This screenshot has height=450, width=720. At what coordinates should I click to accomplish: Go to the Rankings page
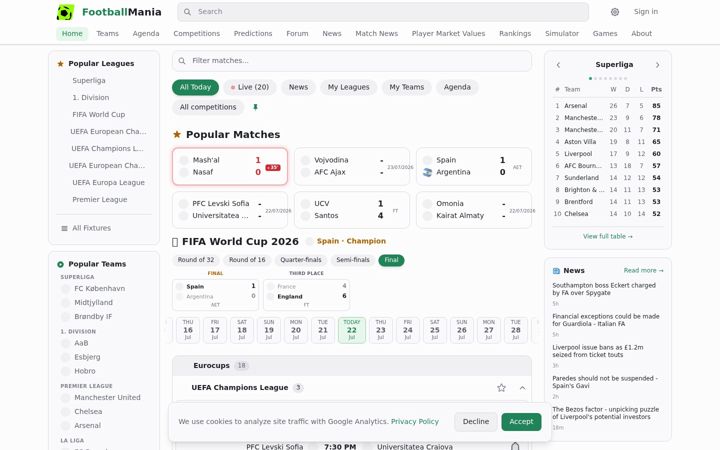tap(515, 34)
